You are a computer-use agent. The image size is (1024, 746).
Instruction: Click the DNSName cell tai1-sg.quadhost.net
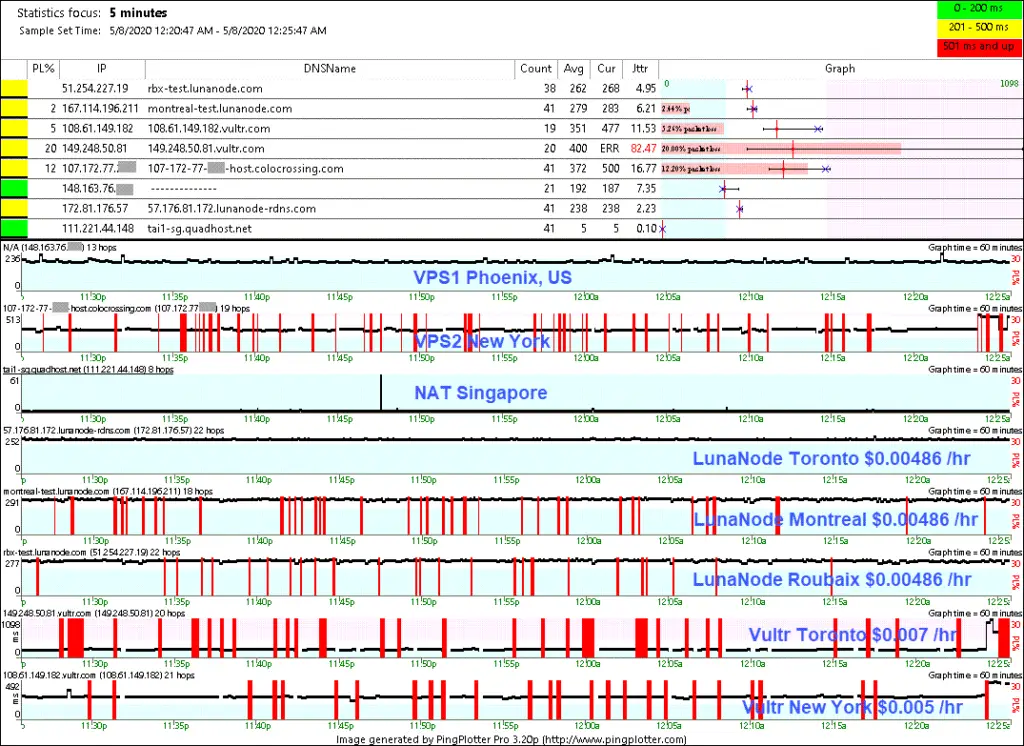(200, 229)
